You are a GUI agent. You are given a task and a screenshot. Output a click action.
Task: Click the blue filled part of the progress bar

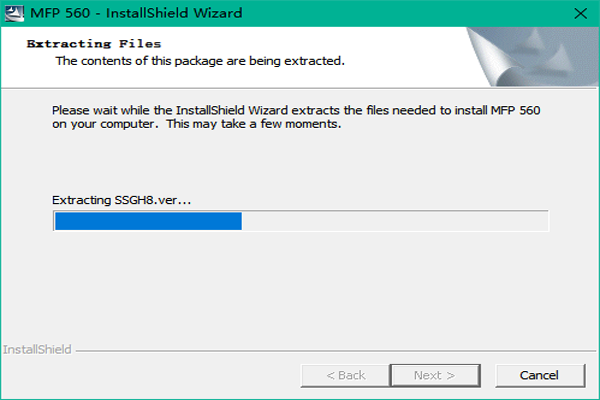pyautogui.click(x=148, y=221)
